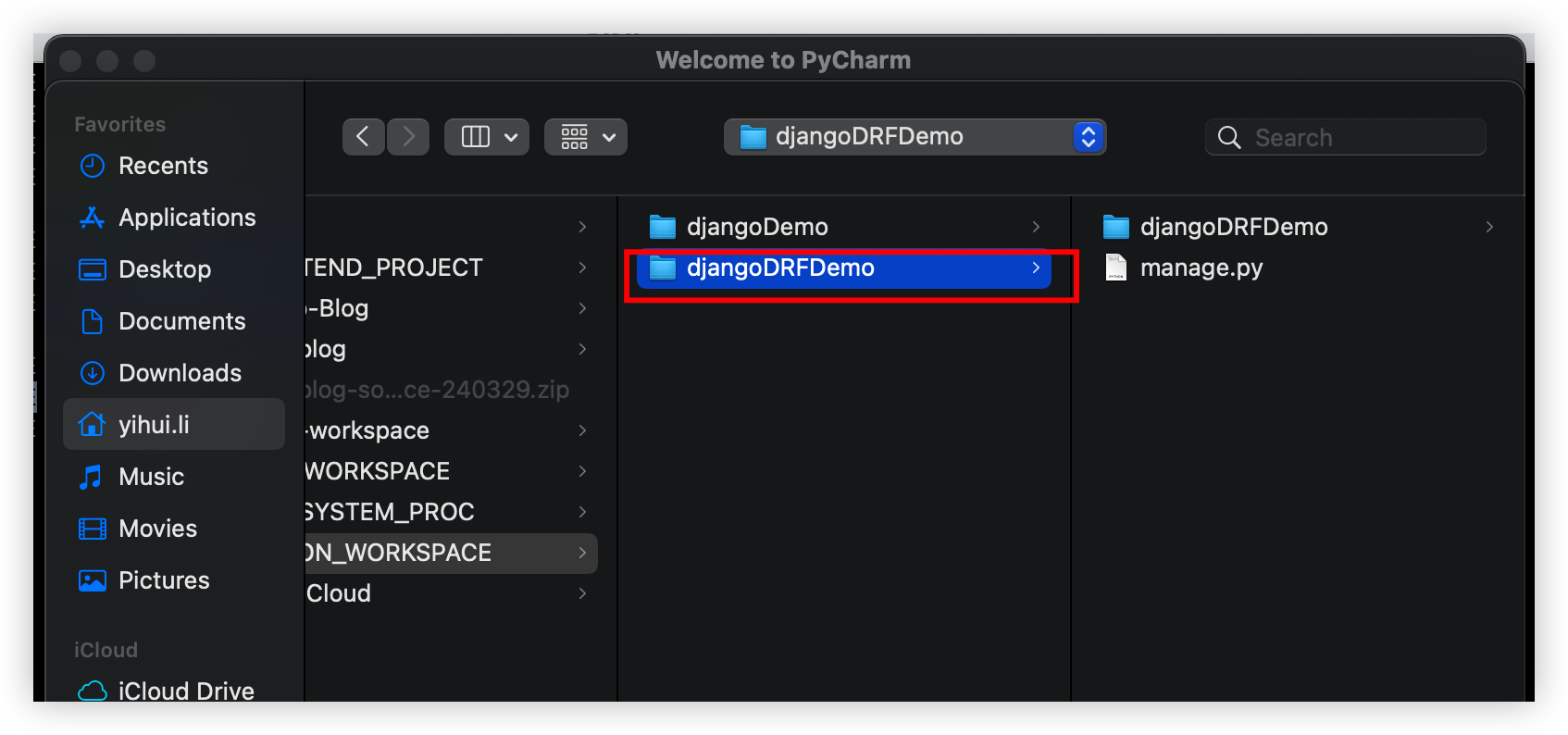Open Recents in the sidebar
The height and width of the screenshot is (735, 1568).
pos(163,166)
